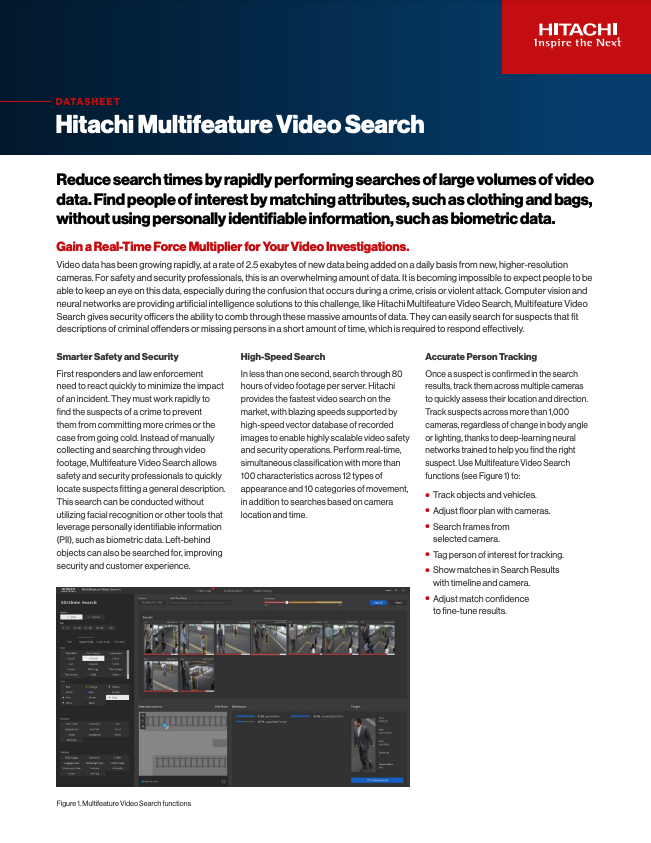Click the blue Search button
The height and width of the screenshot is (843, 651).
point(377,602)
